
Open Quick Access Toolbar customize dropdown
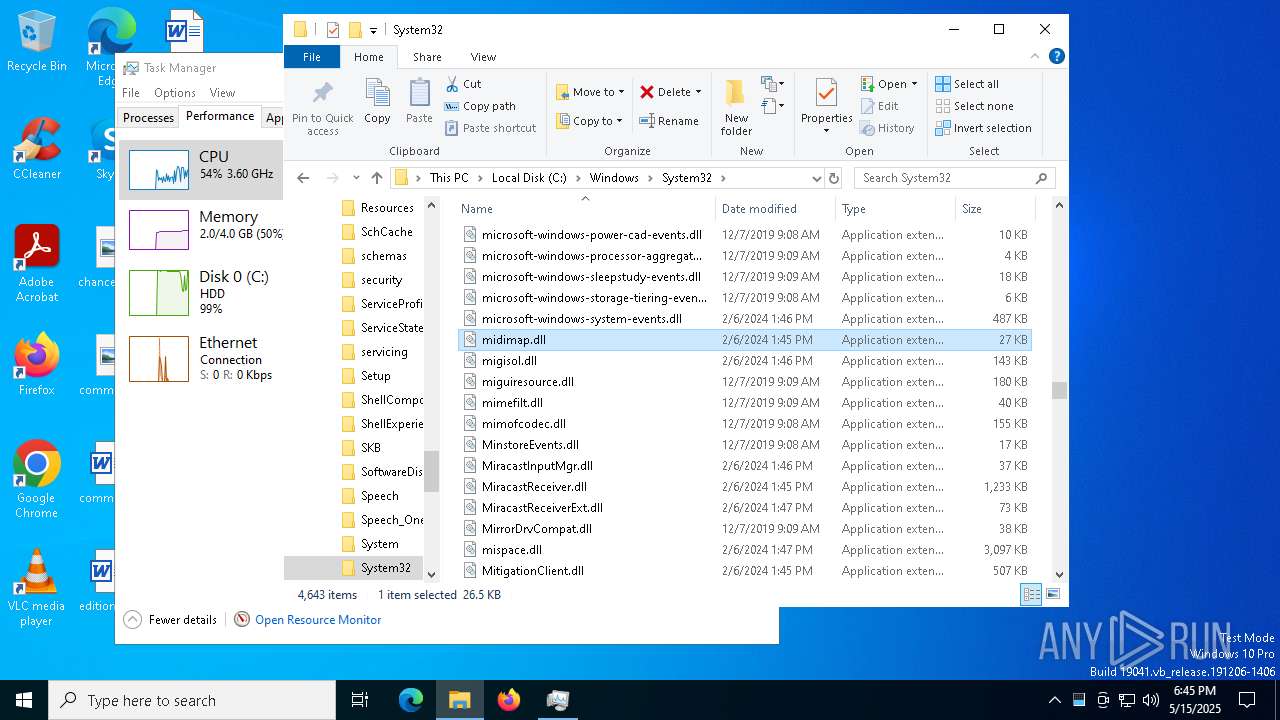point(373,31)
